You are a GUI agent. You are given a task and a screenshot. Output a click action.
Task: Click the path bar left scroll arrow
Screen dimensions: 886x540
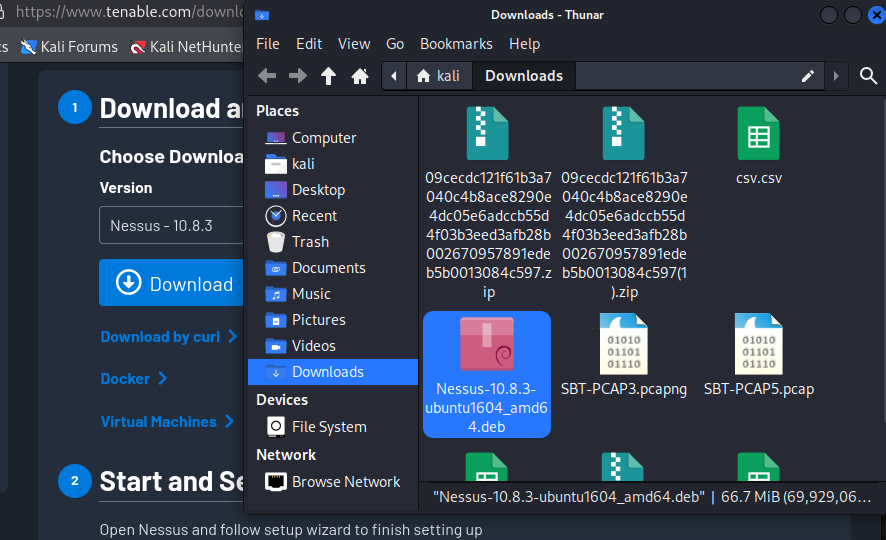[x=394, y=76]
